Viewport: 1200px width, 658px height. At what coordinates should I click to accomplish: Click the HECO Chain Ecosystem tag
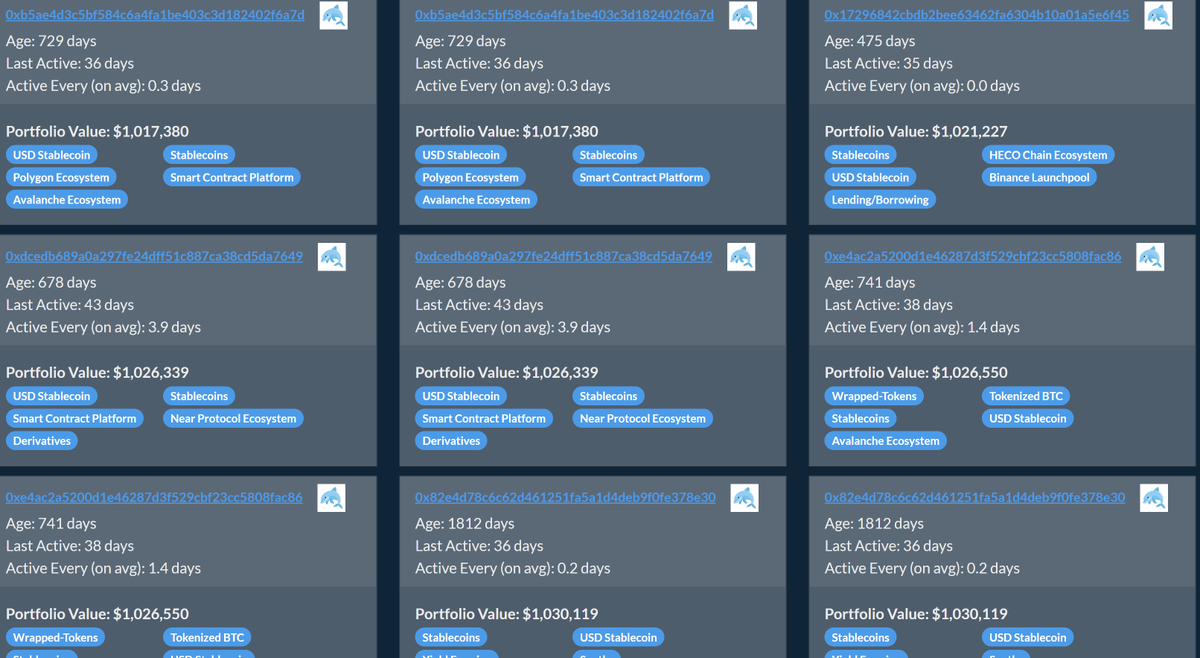coord(1048,155)
